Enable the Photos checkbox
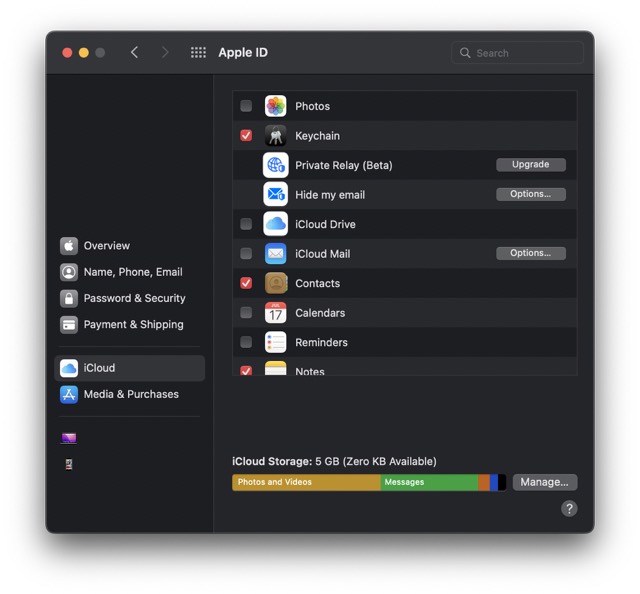640x594 pixels. 246,106
